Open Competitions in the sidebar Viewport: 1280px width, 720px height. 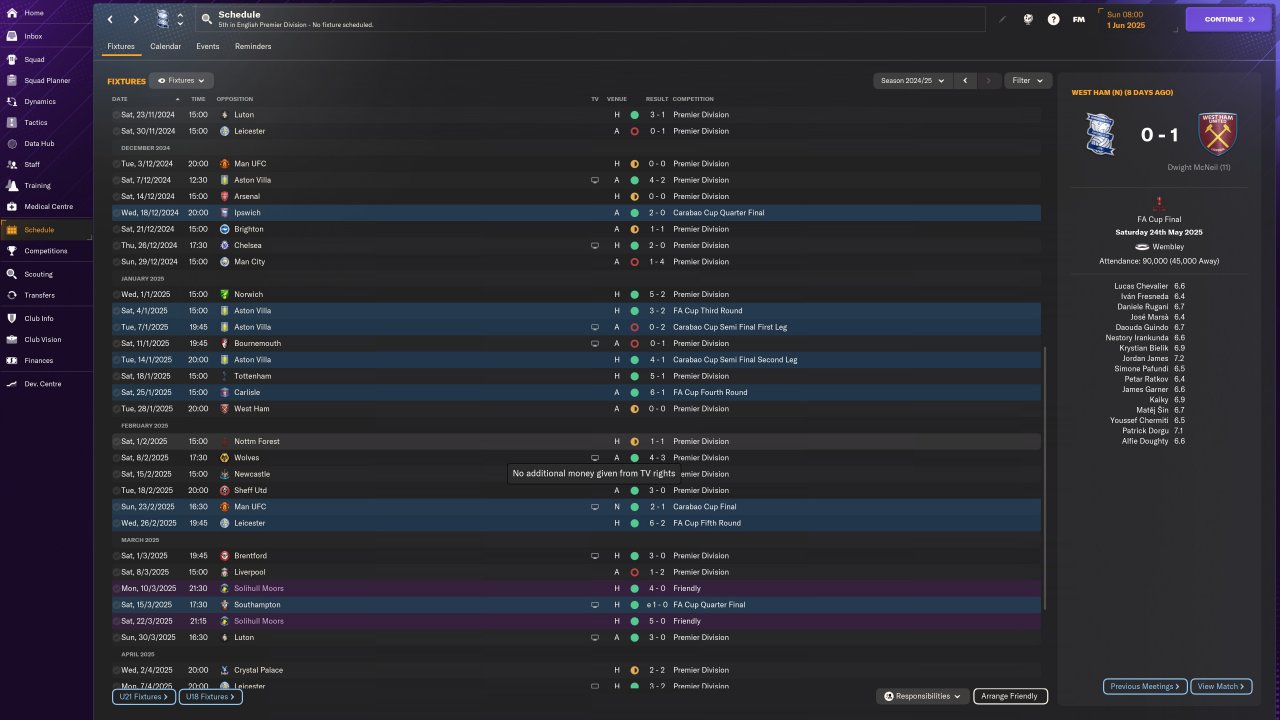click(x=46, y=251)
